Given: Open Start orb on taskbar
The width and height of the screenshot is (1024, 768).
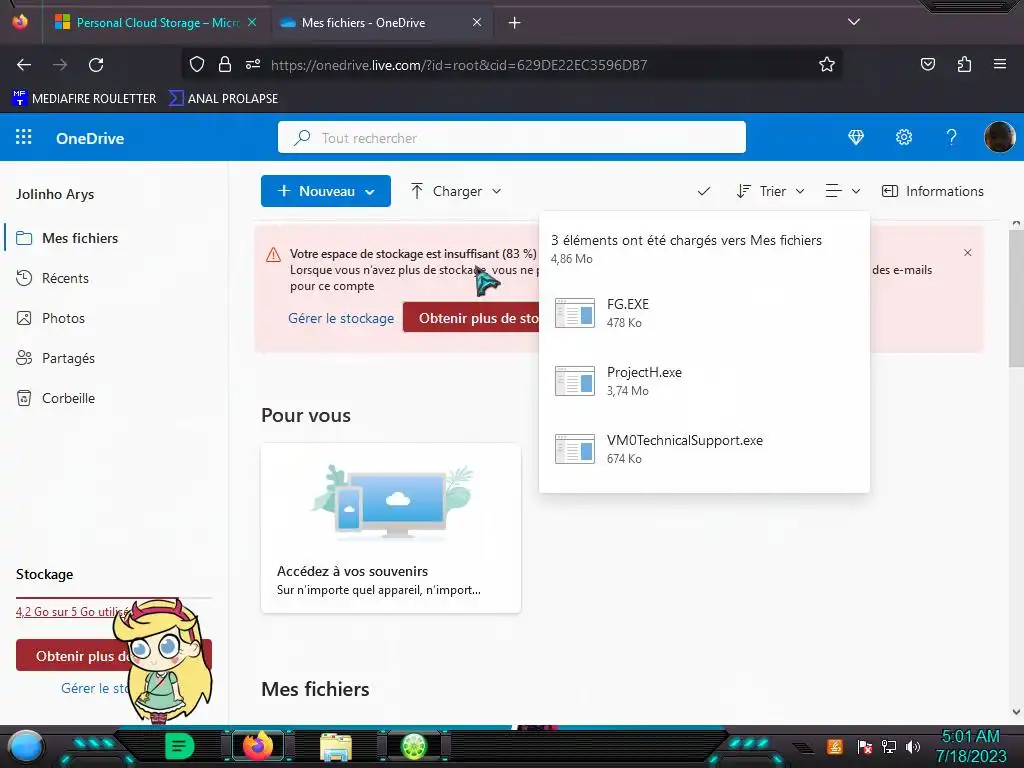Looking at the screenshot, I should [x=26, y=746].
